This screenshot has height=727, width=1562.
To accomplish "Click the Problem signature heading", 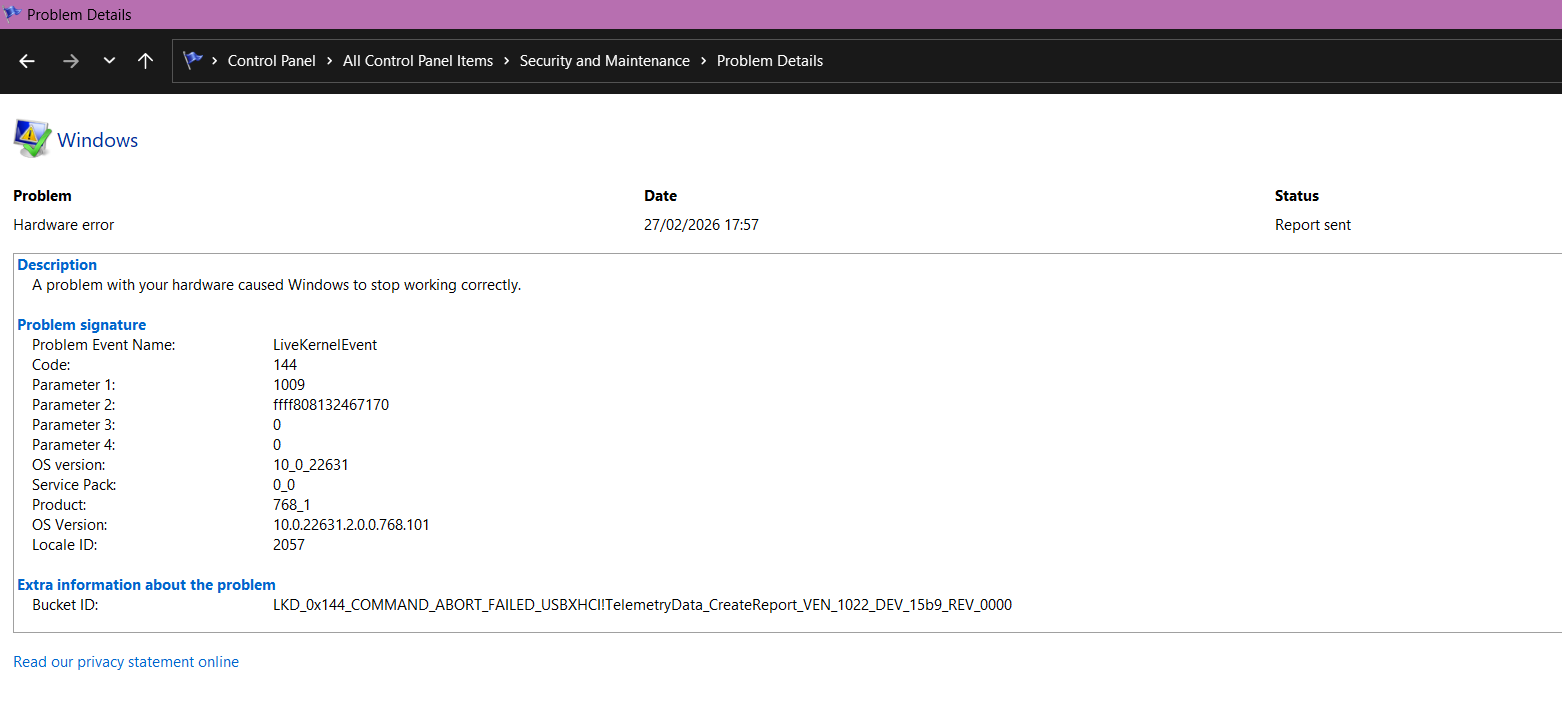I will pyautogui.click(x=82, y=325).
